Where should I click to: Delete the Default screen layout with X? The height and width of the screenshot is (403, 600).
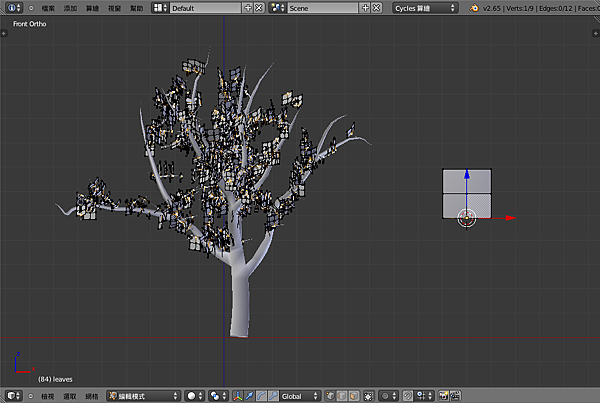coord(259,8)
